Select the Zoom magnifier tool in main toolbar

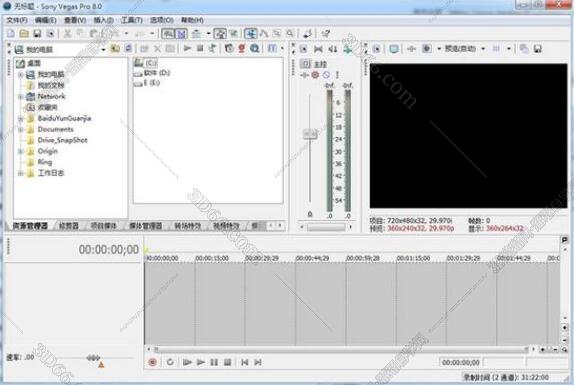pyautogui.click(x=290, y=34)
